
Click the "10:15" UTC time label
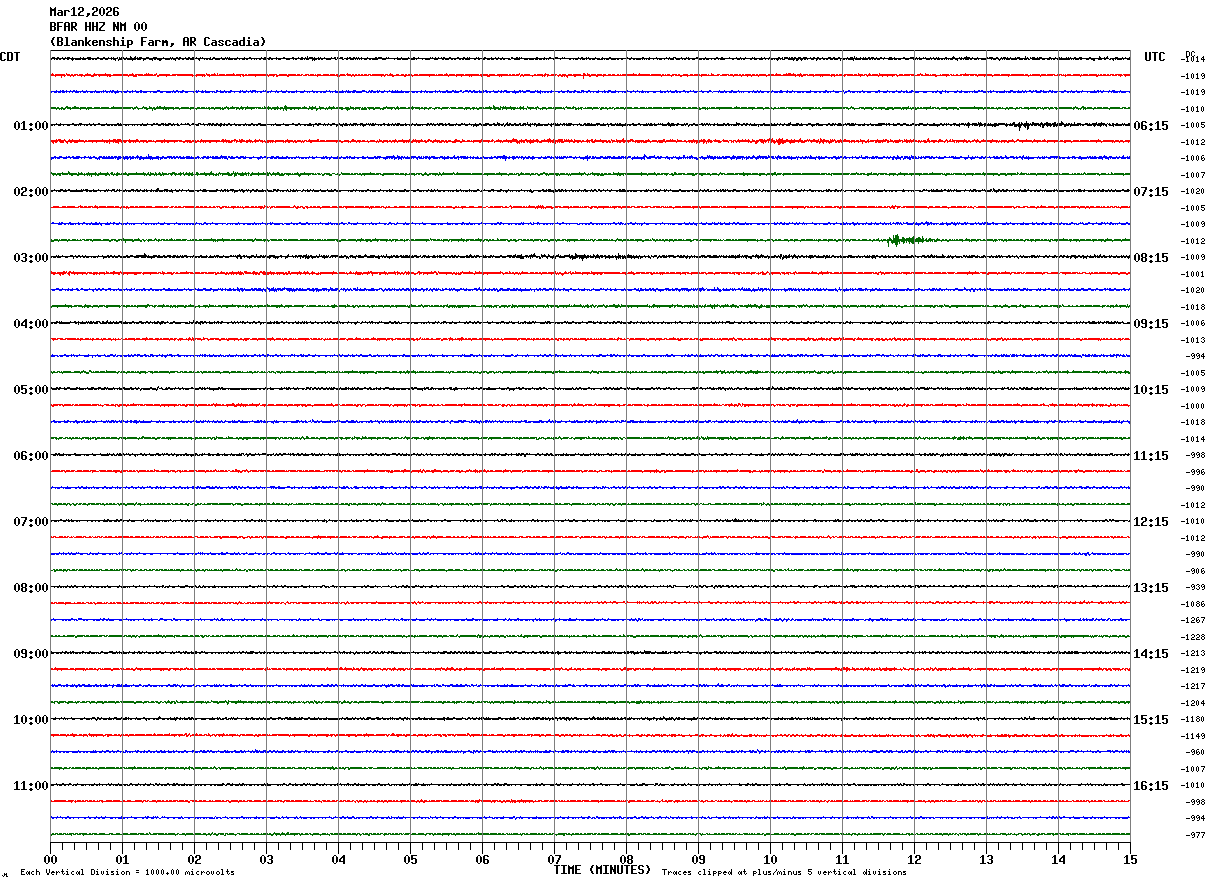pyautogui.click(x=1150, y=390)
